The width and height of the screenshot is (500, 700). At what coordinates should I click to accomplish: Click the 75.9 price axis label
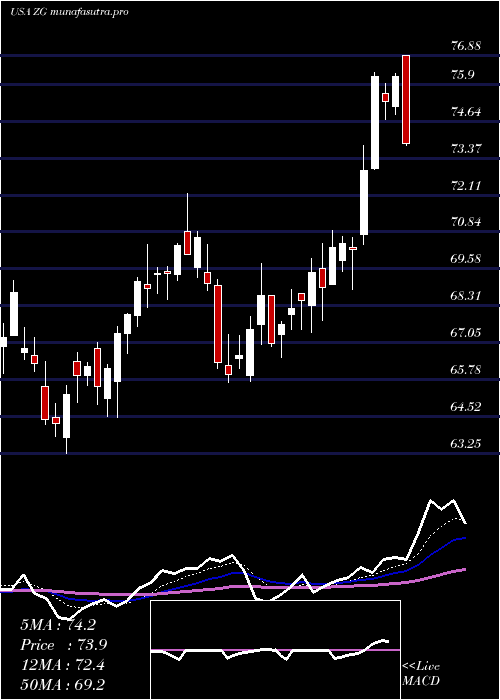tap(462, 74)
